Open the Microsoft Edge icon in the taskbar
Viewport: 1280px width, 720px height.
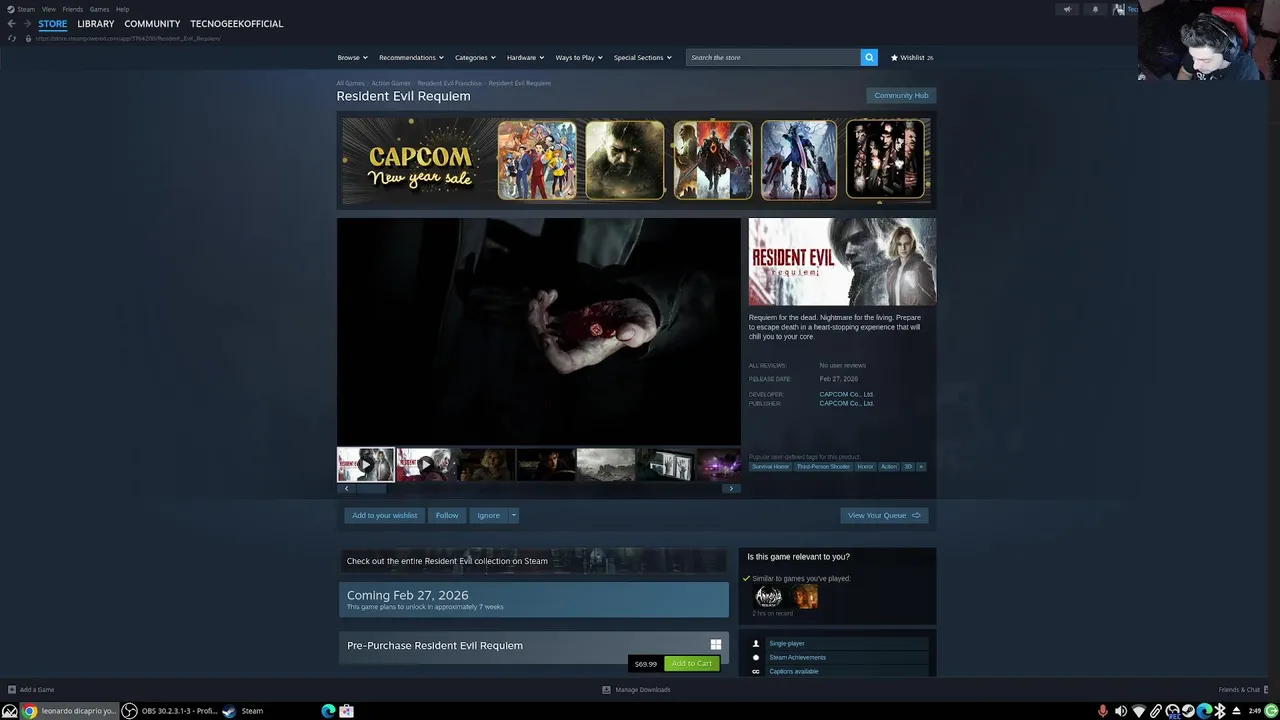tap(328, 711)
